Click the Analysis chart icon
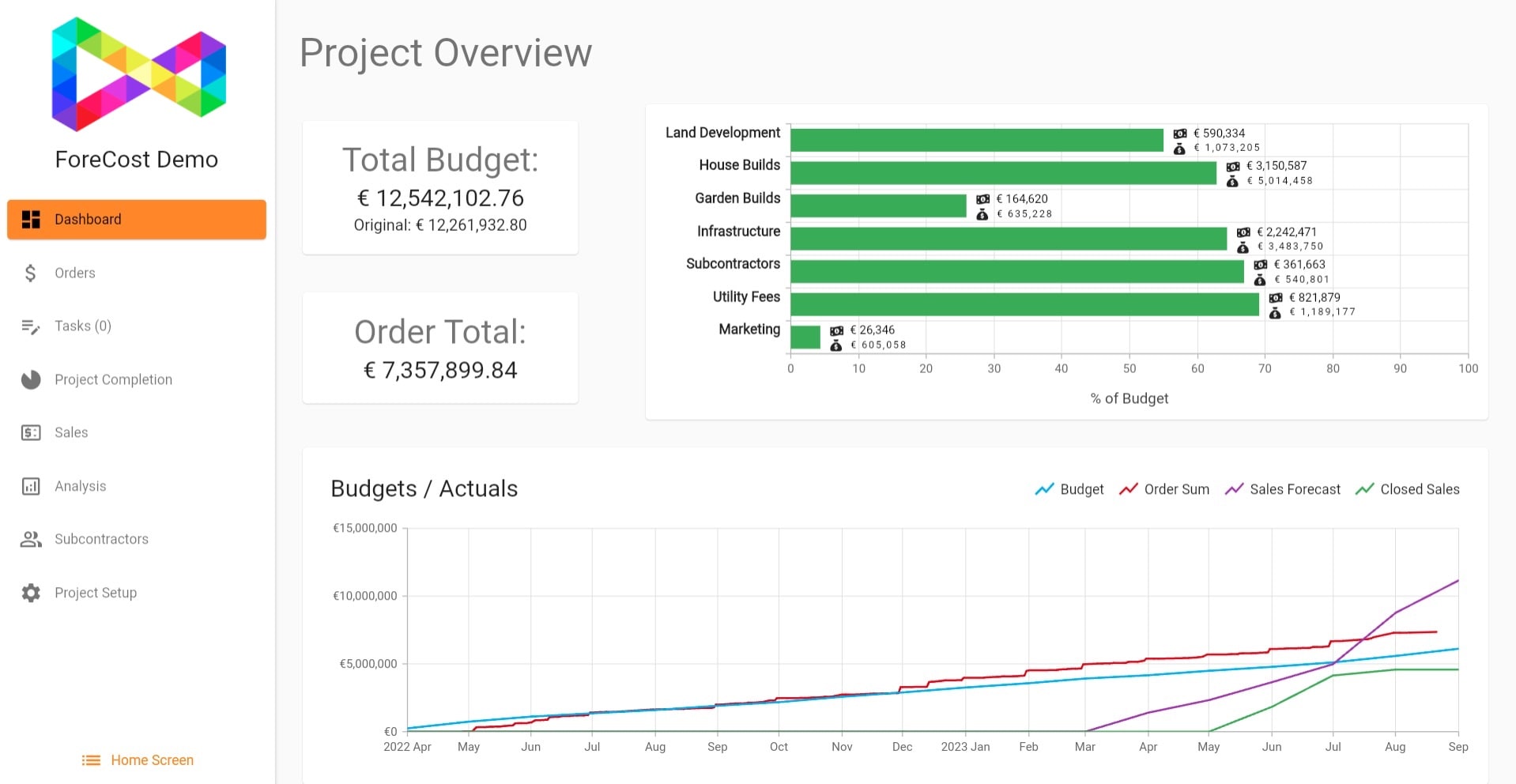The height and width of the screenshot is (784, 1516). click(x=31, y=487)
